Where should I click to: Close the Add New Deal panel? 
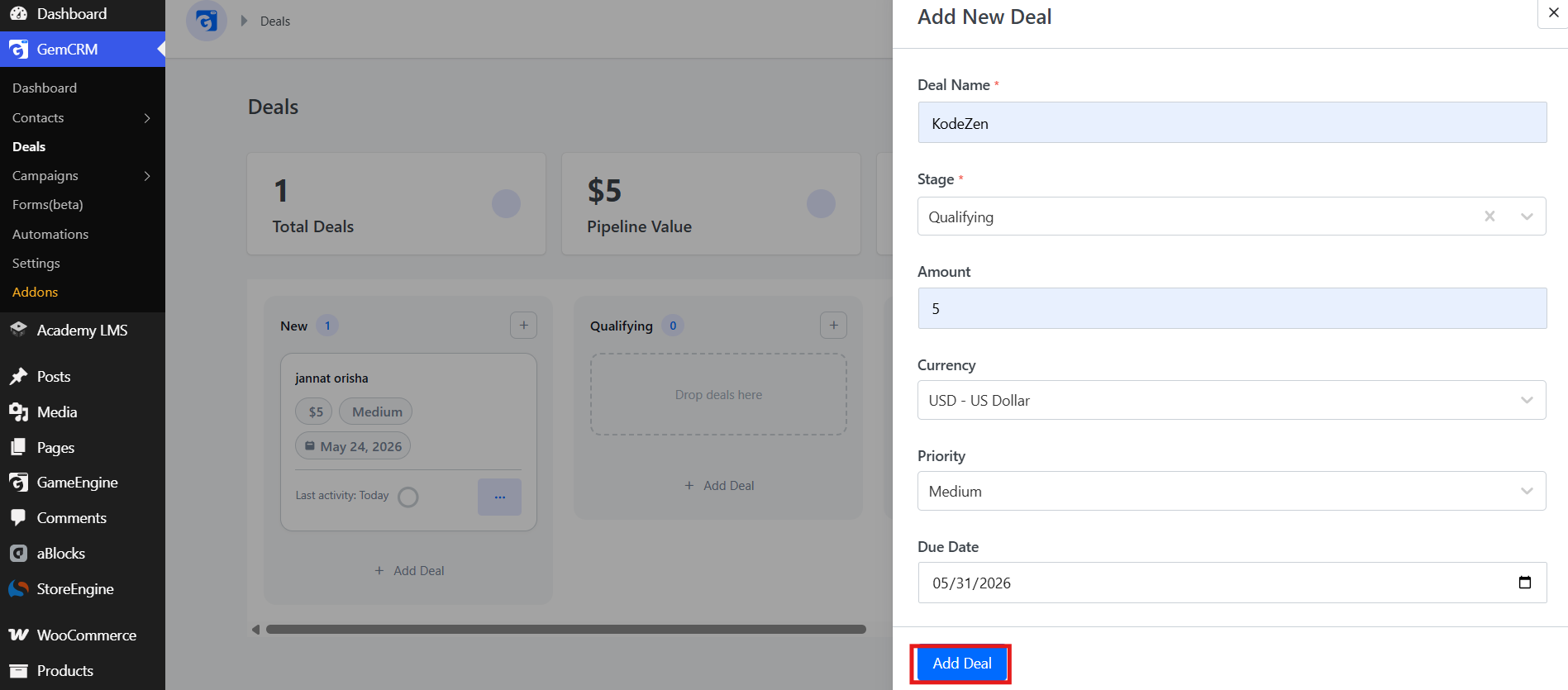pyautogui.click(x=1553, y=13)
